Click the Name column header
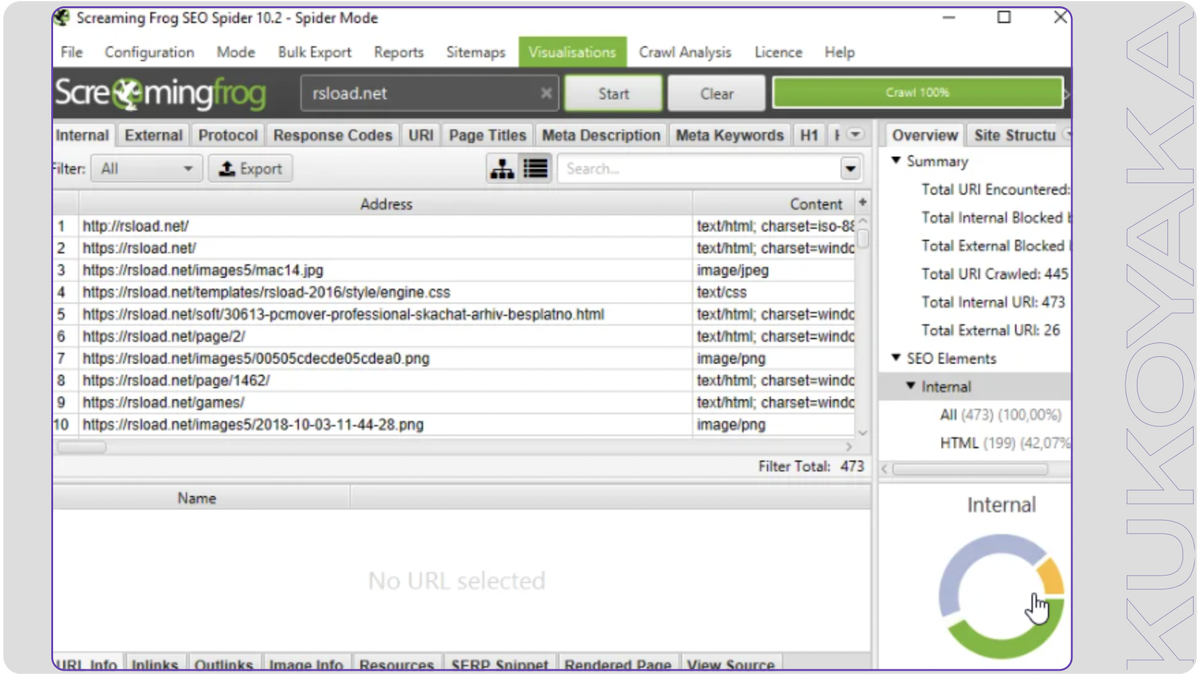The image size is (1200, 675). [x=197, y=497]
